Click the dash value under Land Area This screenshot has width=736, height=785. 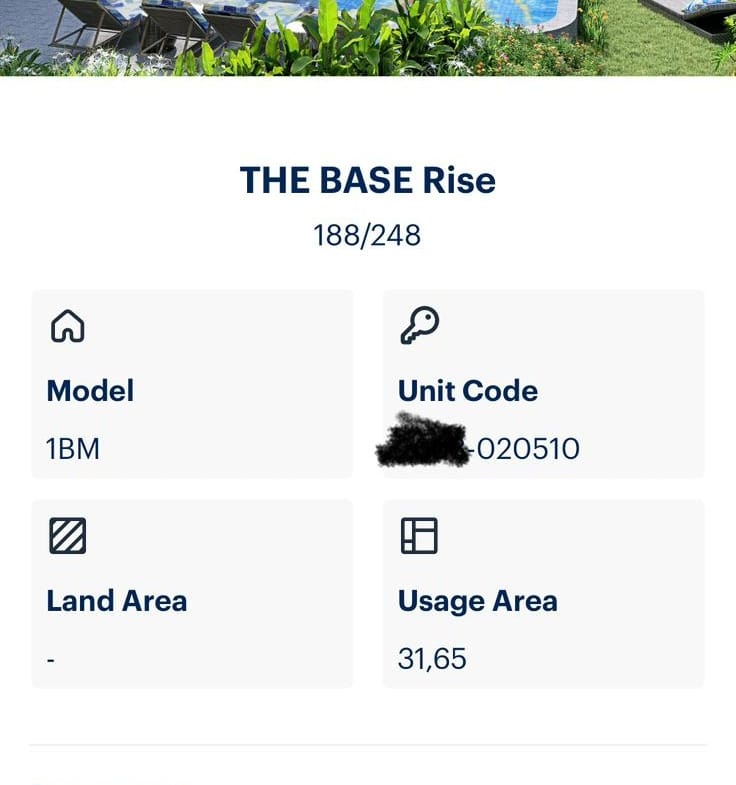point(51,660)
